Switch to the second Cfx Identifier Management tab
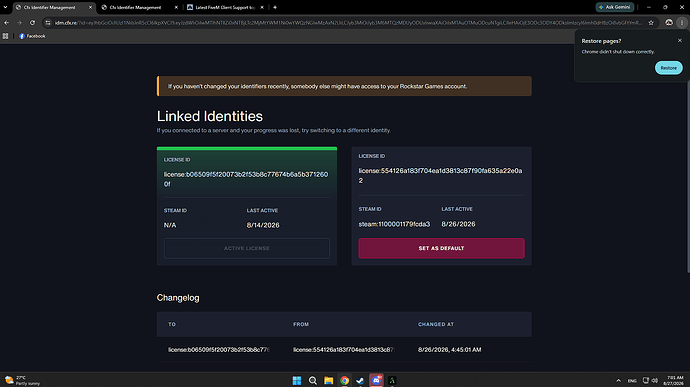690x387 pixels. (x=135, y=7)
